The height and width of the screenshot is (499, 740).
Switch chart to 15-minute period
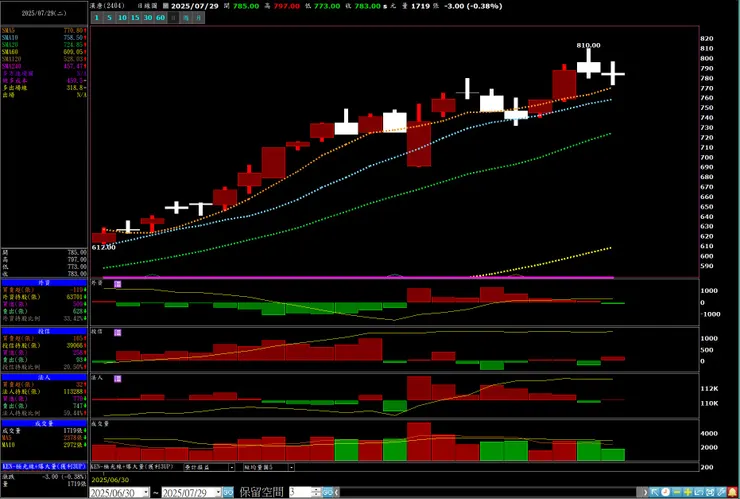pos(135,18)
